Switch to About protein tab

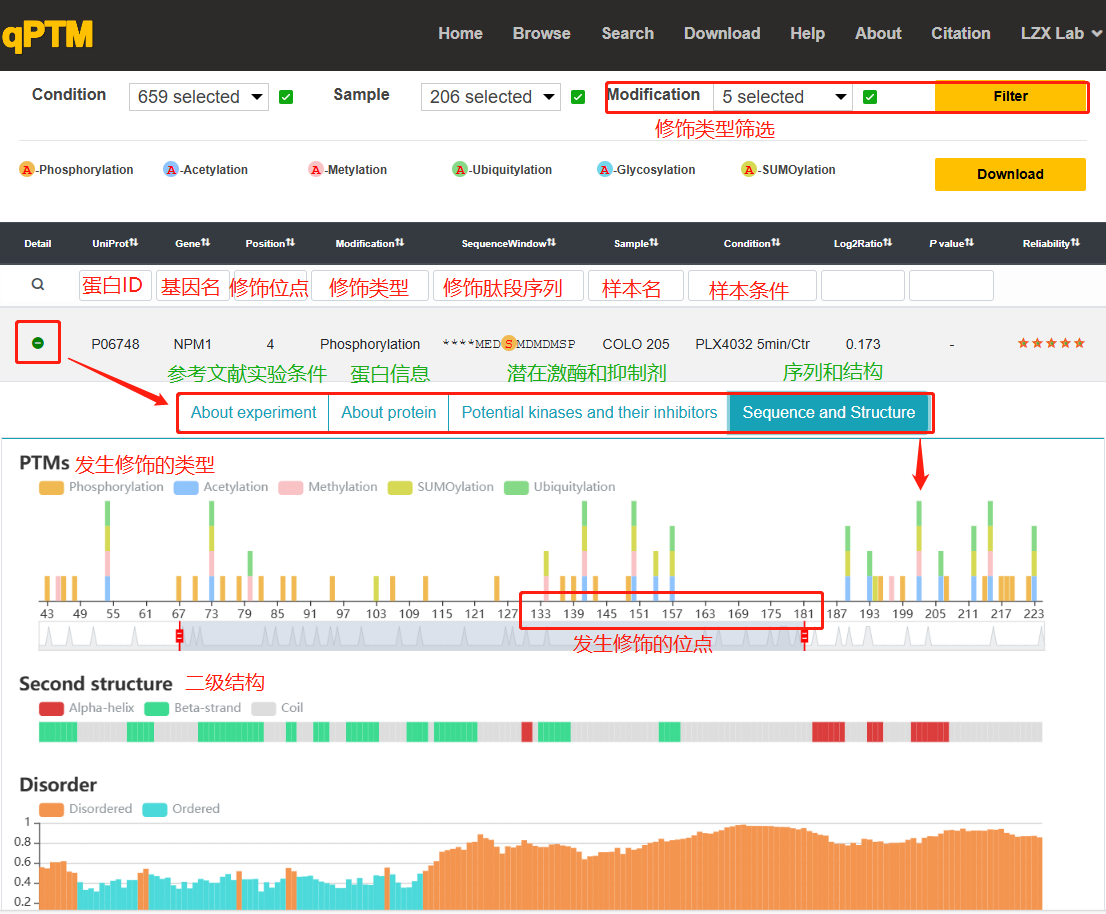(389, 413)
